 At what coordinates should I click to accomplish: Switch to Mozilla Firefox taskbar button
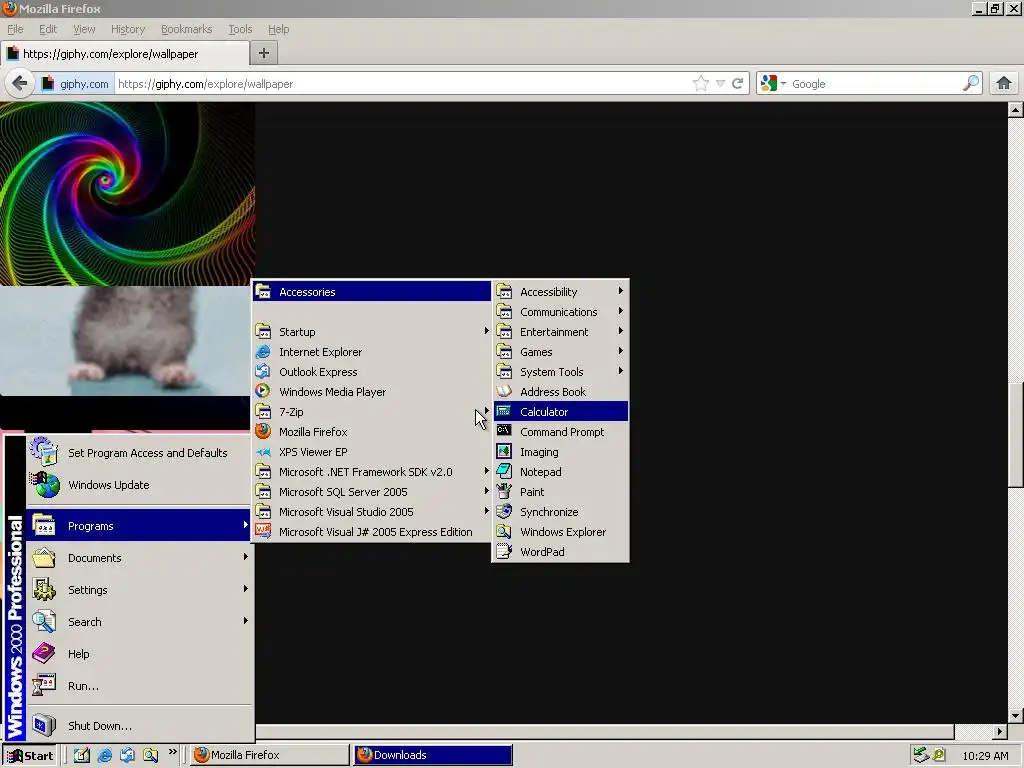click(269, 755)
